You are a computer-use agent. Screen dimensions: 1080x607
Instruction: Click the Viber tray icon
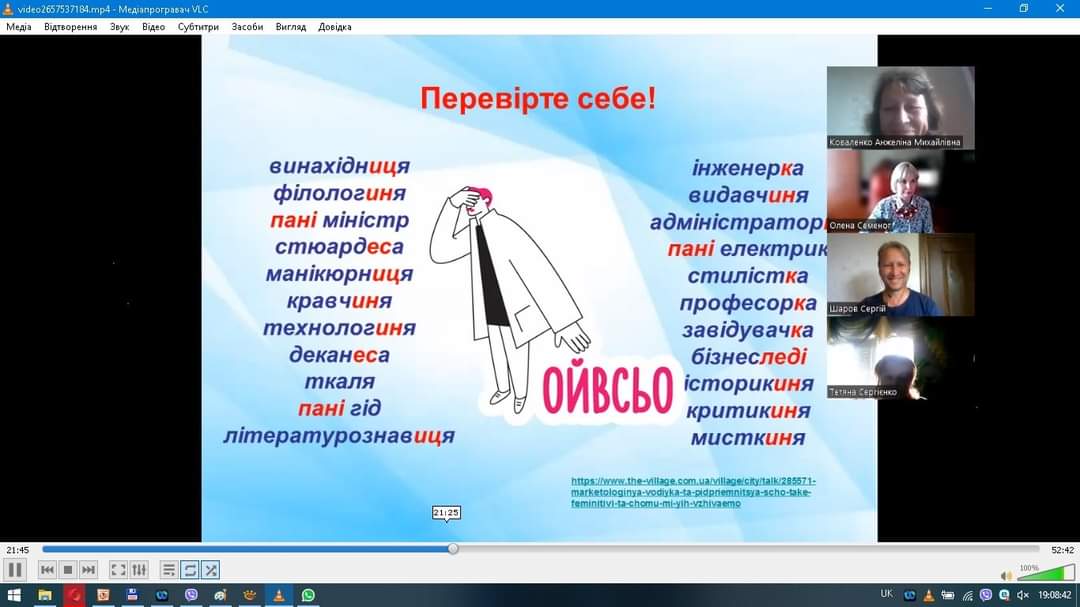click(986, 595)
